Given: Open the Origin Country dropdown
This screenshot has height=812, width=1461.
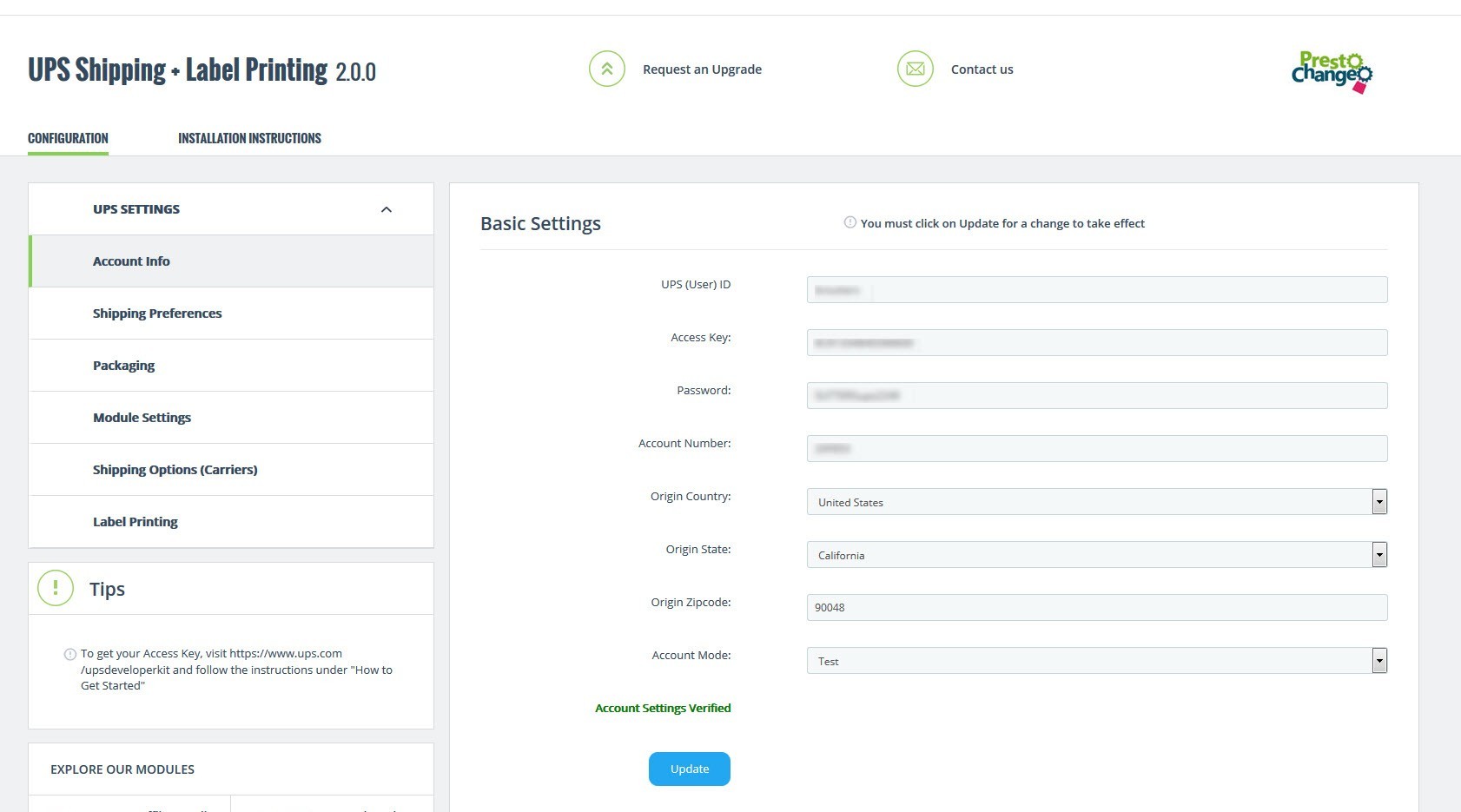Looking at the screenshot, I should [x=1097, y=501].
